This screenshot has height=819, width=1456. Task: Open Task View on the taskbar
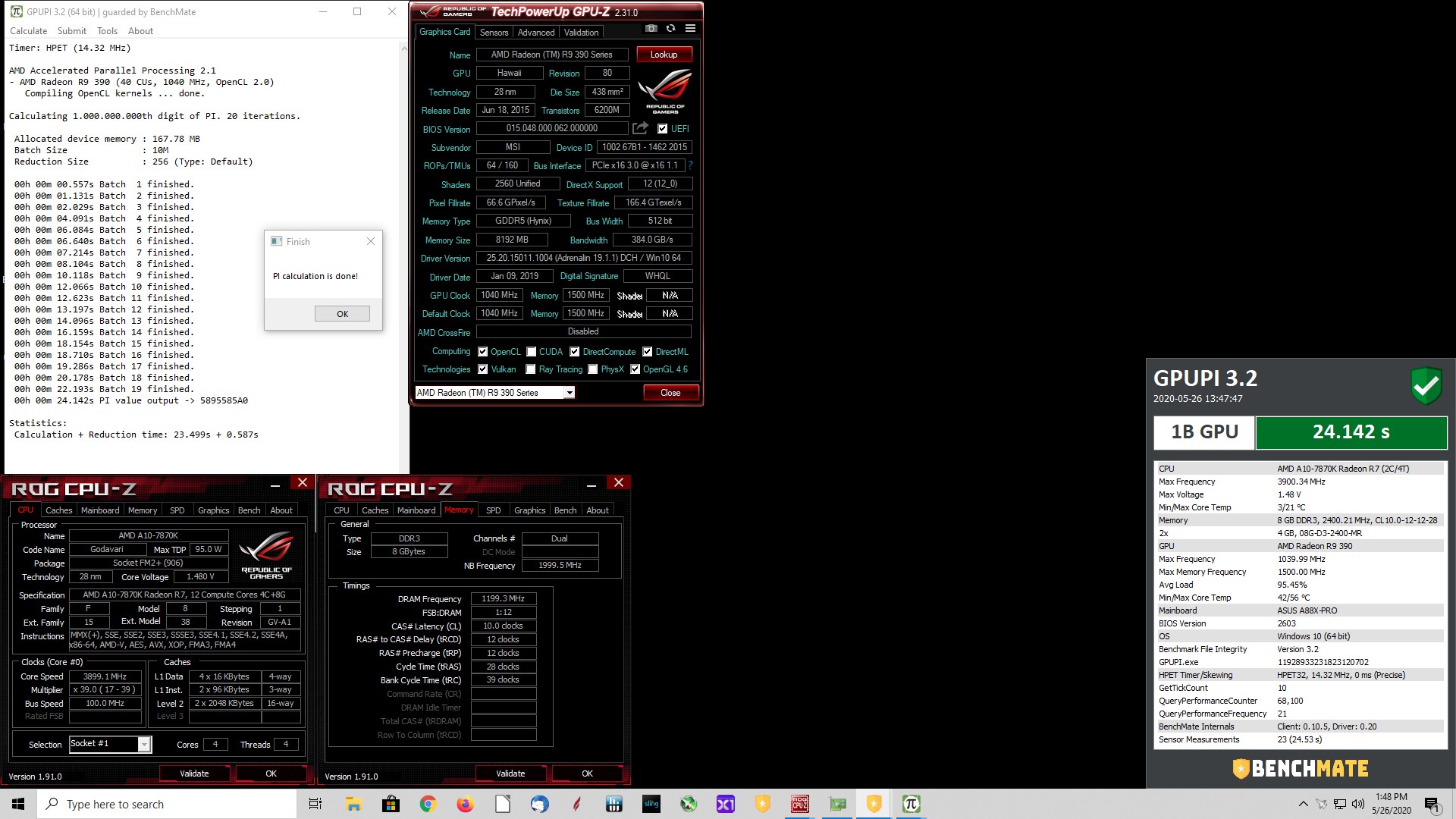coord(315,804)
